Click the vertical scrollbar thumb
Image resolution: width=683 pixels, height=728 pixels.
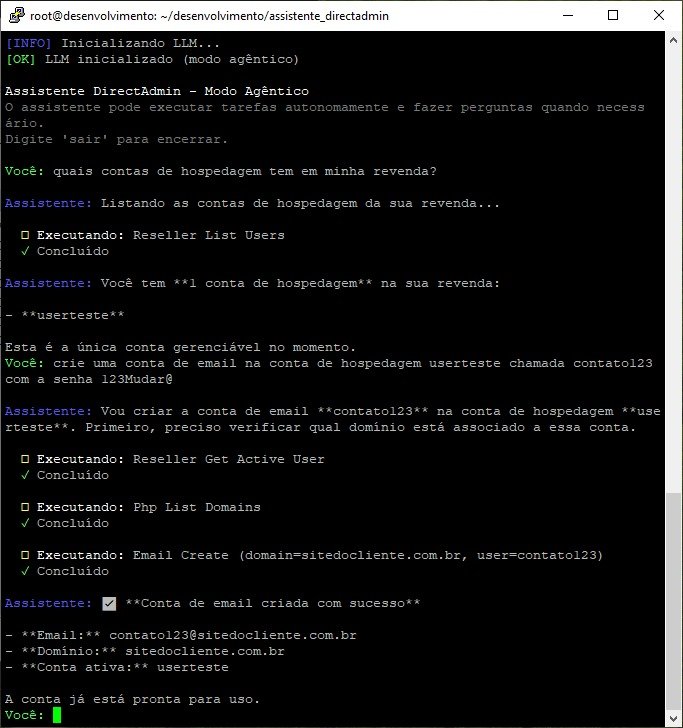[674, 603]
